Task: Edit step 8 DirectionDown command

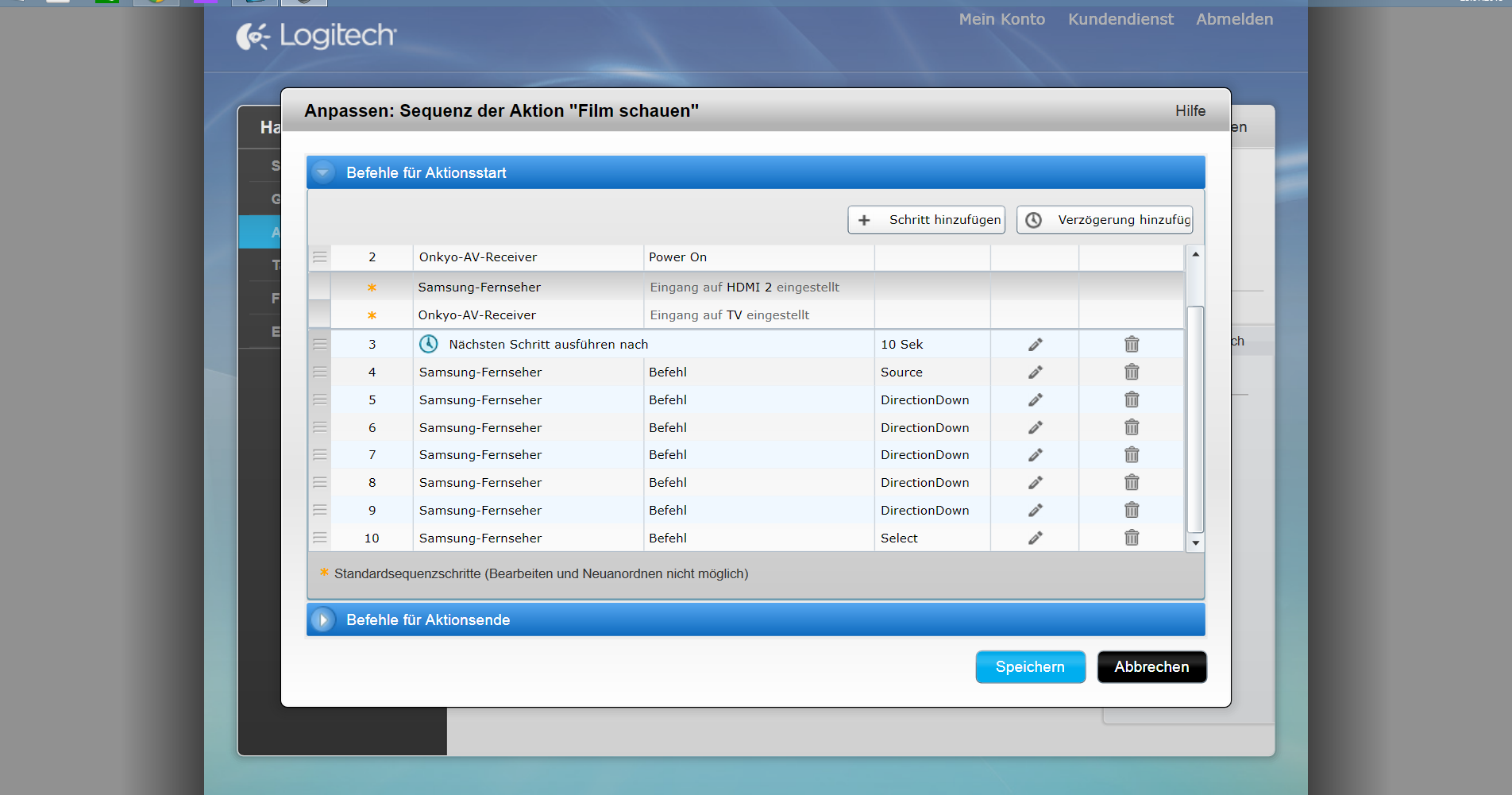Action: pos(1035,482)
